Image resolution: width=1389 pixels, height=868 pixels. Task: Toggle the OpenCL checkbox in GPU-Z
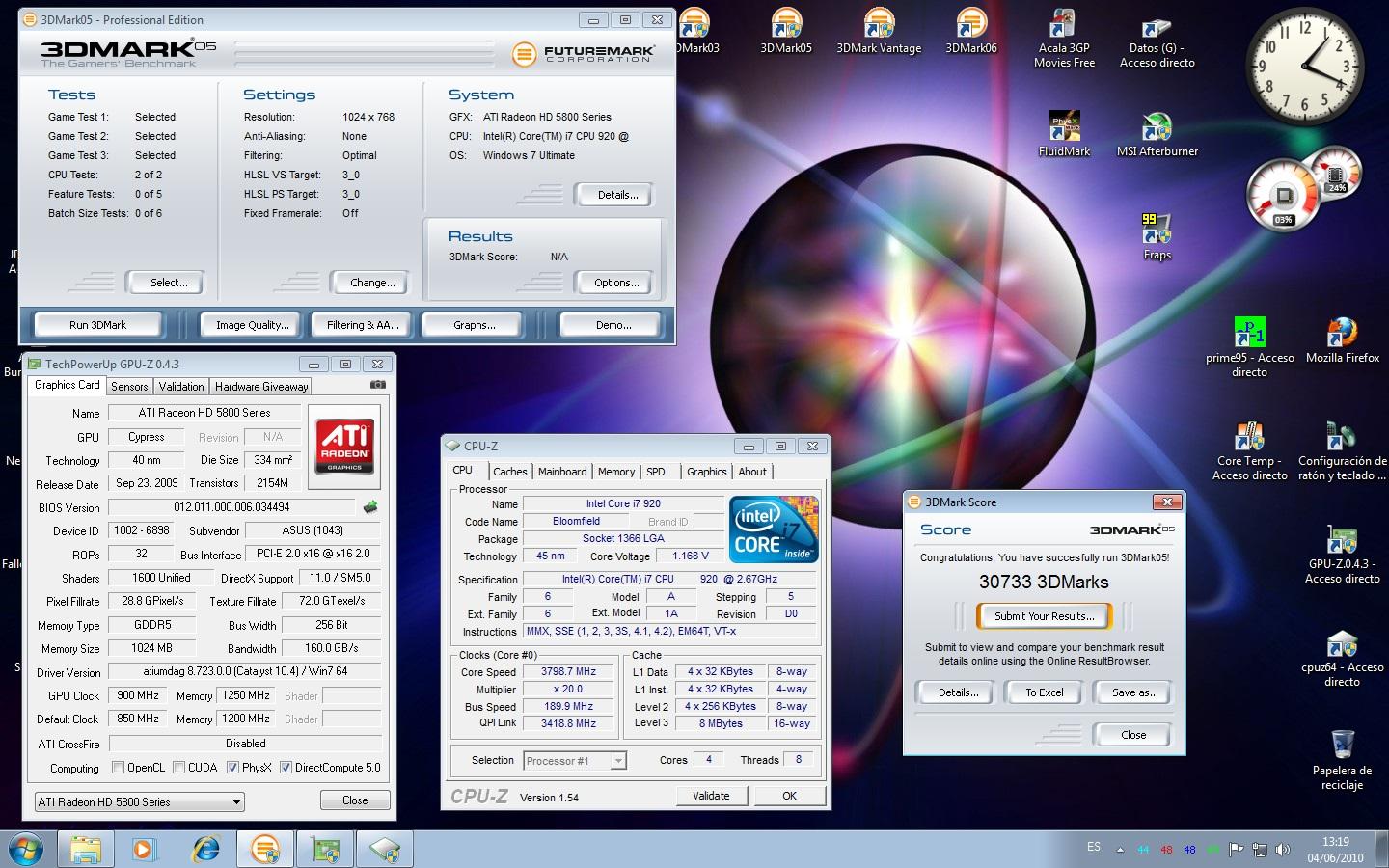pos(118,768)
